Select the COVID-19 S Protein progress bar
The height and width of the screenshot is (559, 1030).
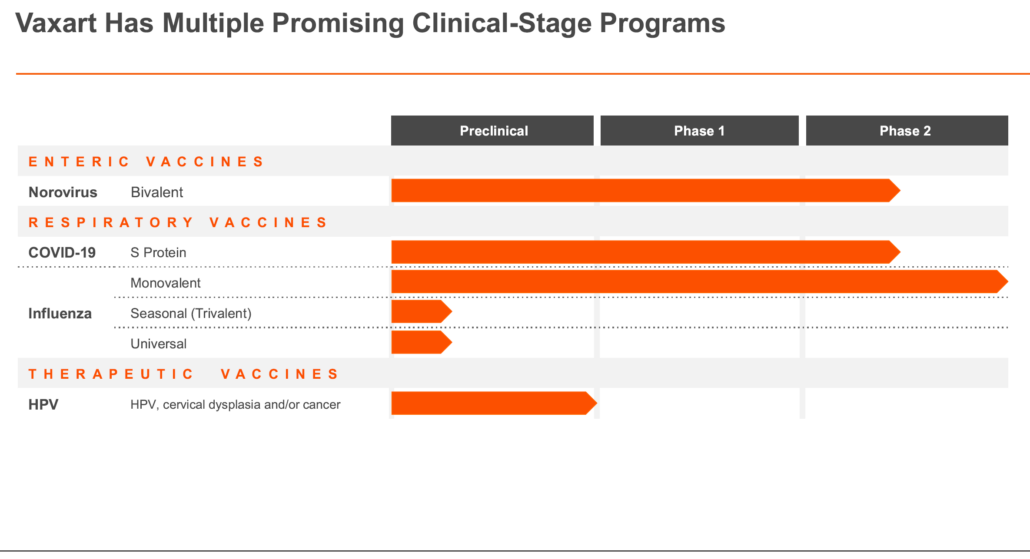coord(646,252)
